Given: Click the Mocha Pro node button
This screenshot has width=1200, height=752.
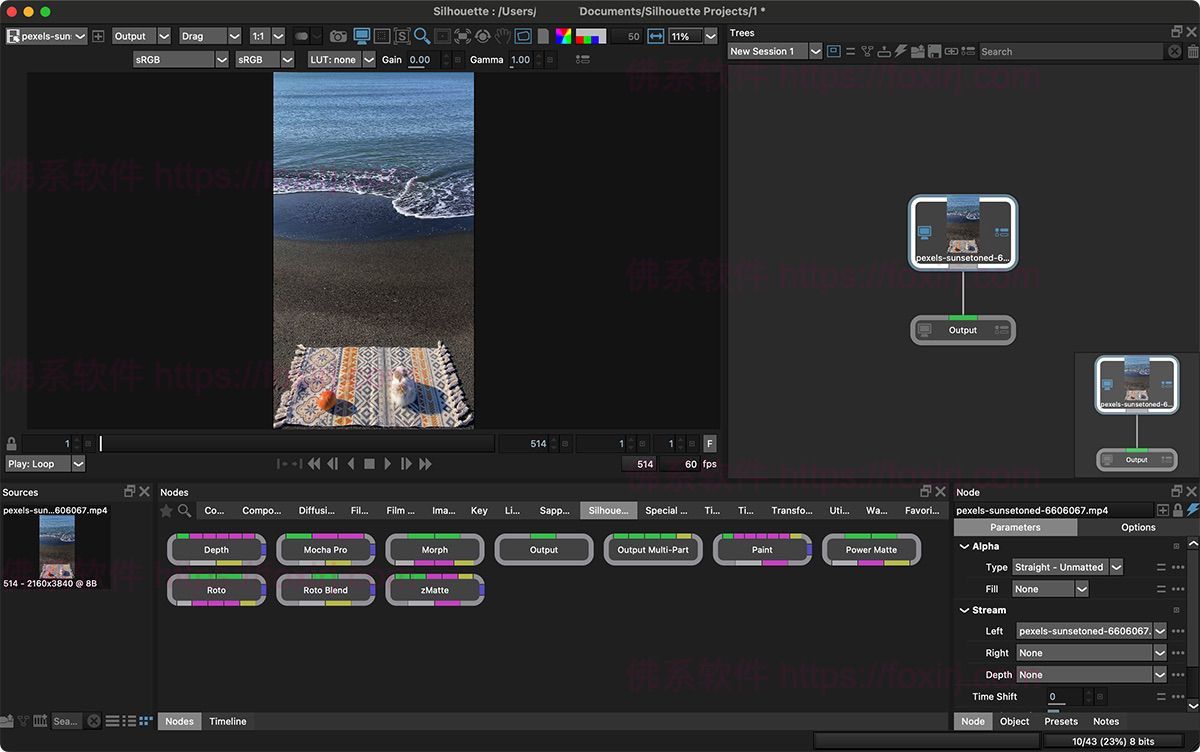Looking at the screenshot, I should tap(326, 550).
